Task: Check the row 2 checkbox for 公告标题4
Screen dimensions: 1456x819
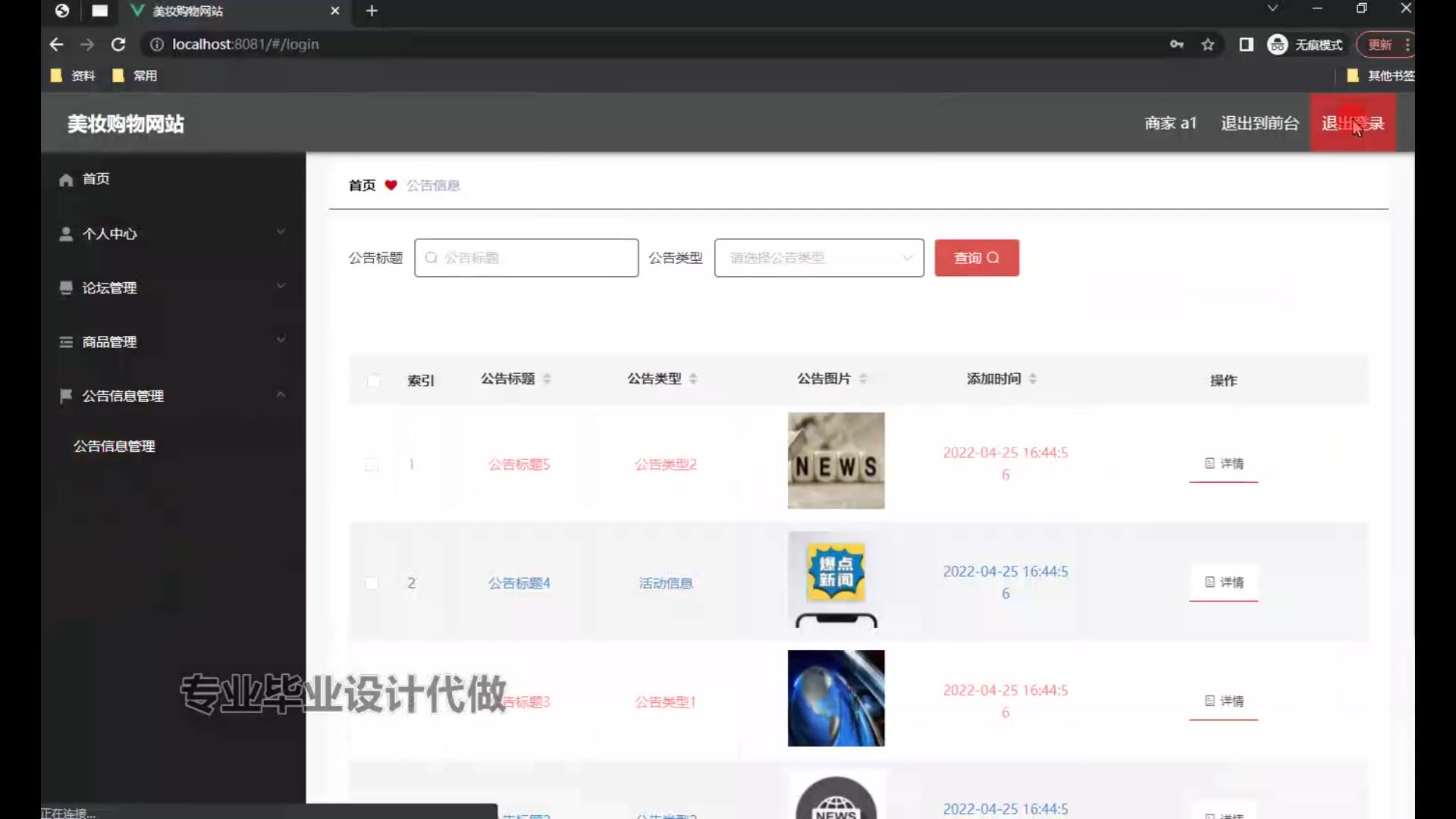Action: 372,583
